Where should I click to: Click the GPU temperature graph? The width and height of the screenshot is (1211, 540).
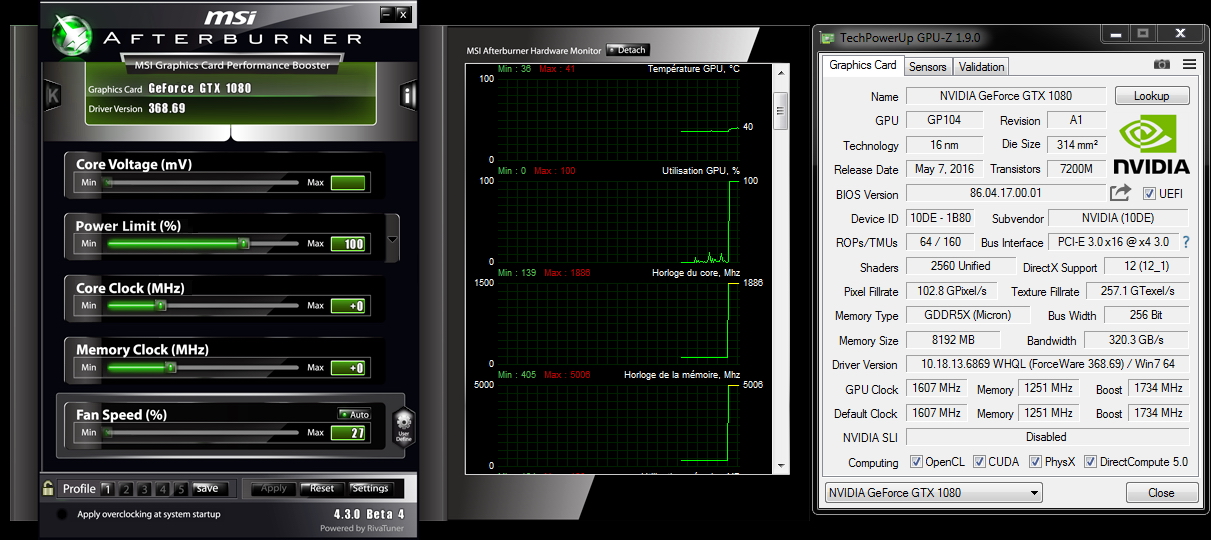pyautogui.click(x=618, y=118)
